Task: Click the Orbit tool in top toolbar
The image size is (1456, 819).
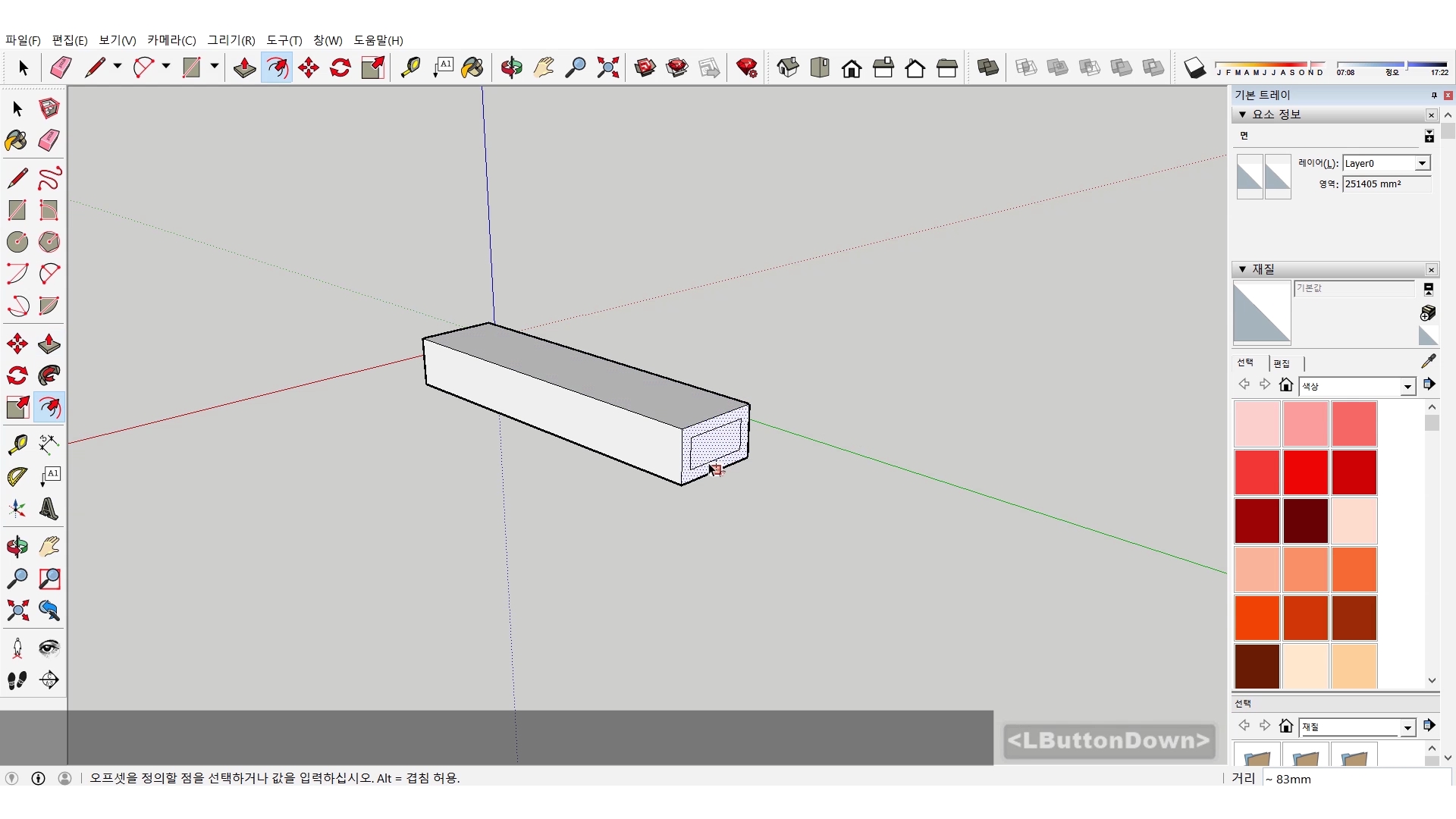Action: (511, 68)
